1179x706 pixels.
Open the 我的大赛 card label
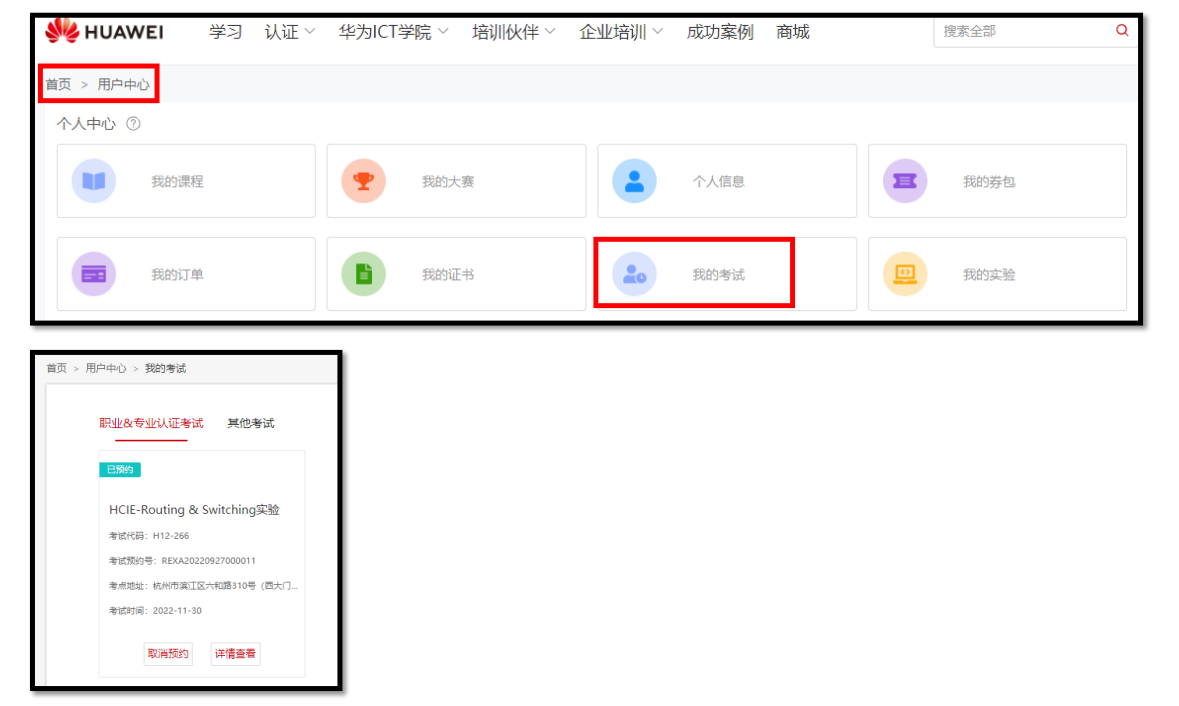tap(448, 181)
